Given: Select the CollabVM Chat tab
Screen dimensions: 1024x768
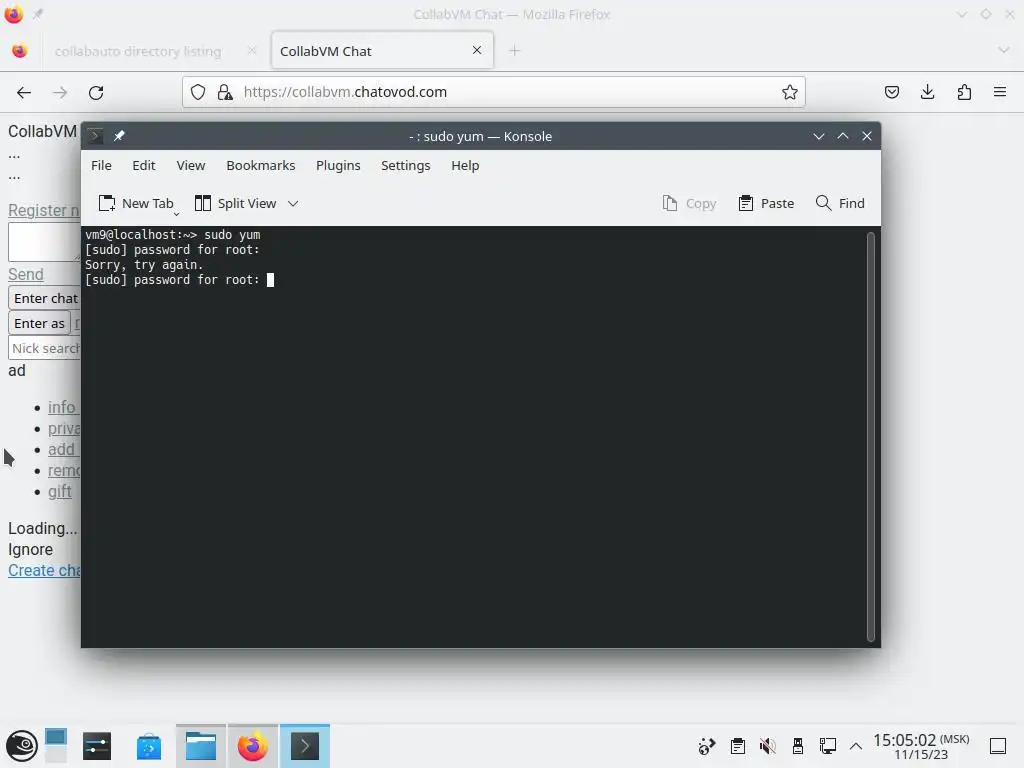Looking at the screenshot, I should [x=382, y=51].
